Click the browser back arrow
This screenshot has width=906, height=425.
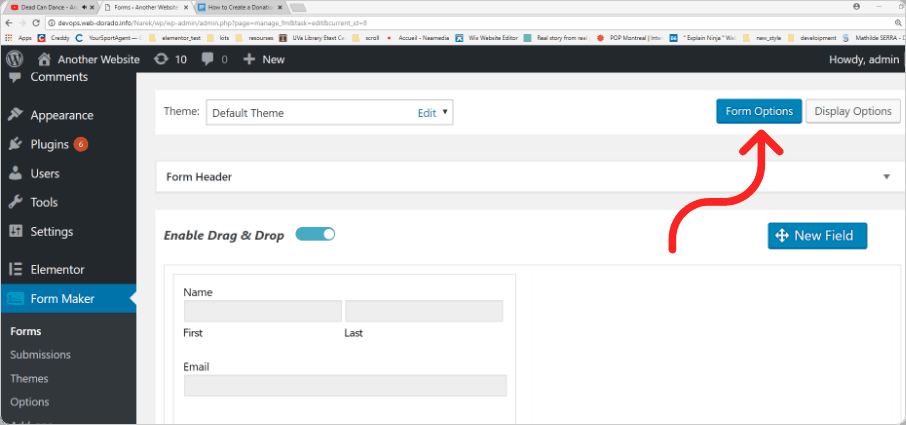point(9,23)
